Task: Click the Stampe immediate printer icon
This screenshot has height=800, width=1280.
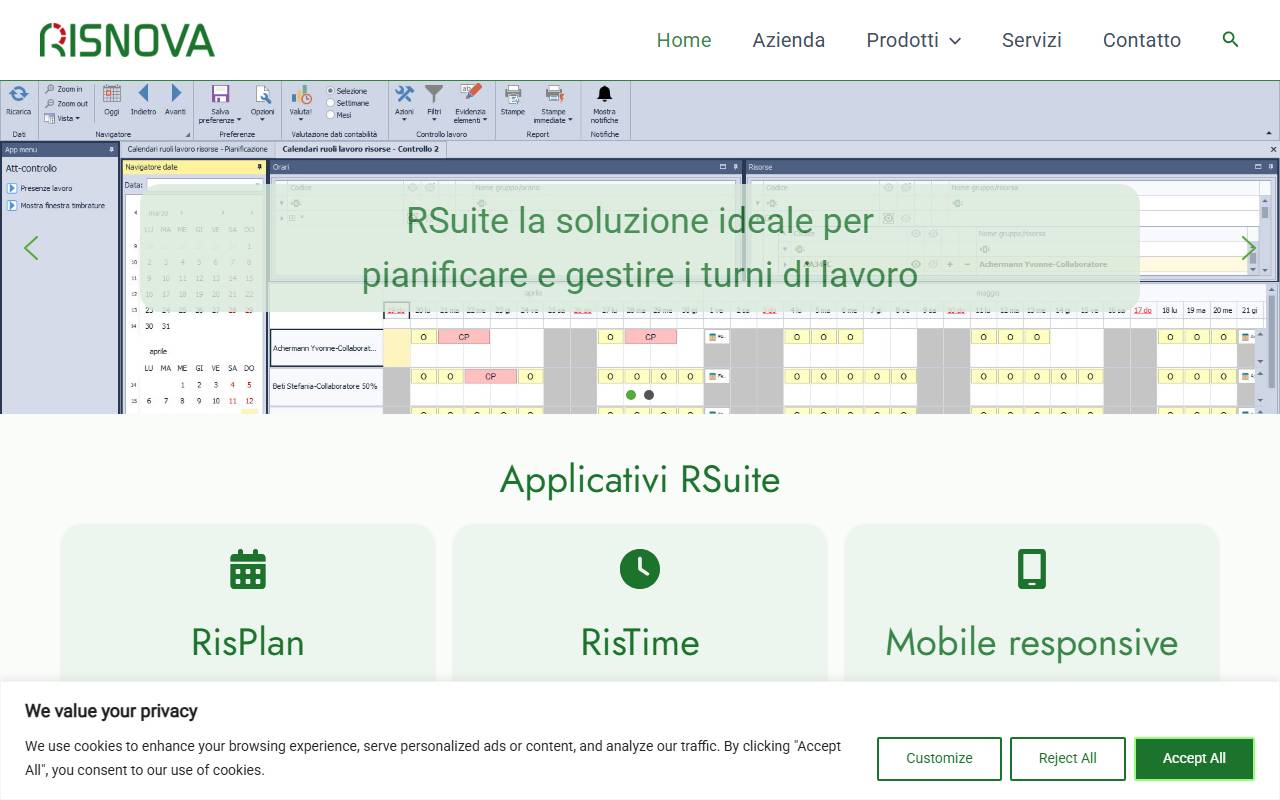Action: click(x=554, y=94)
